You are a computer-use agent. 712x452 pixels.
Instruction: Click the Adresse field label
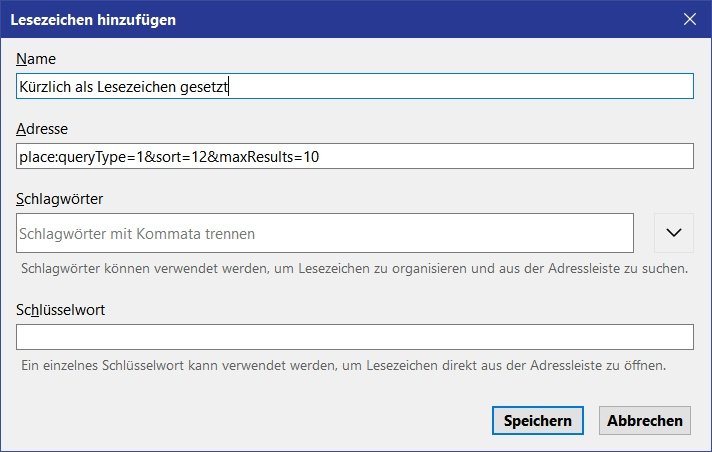(43, 128)
